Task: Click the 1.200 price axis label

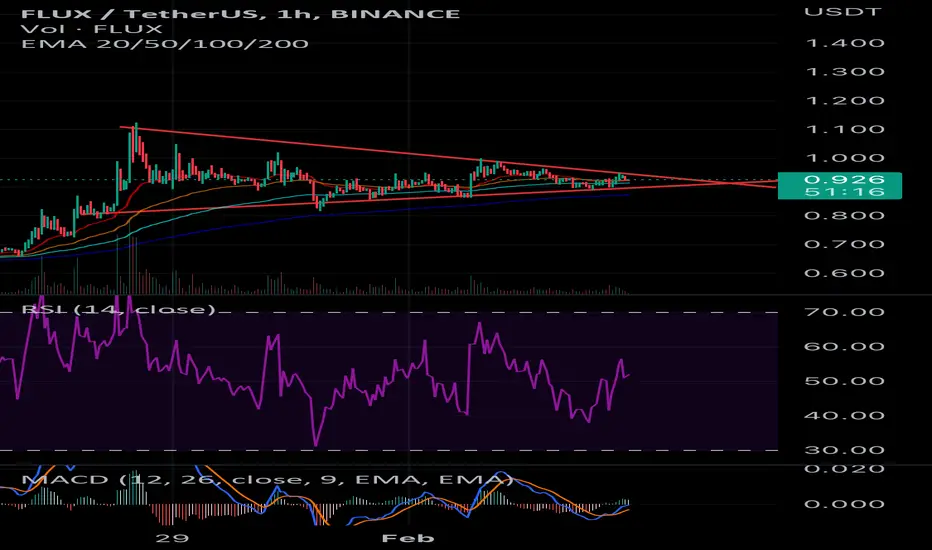Action: [845, 100]
